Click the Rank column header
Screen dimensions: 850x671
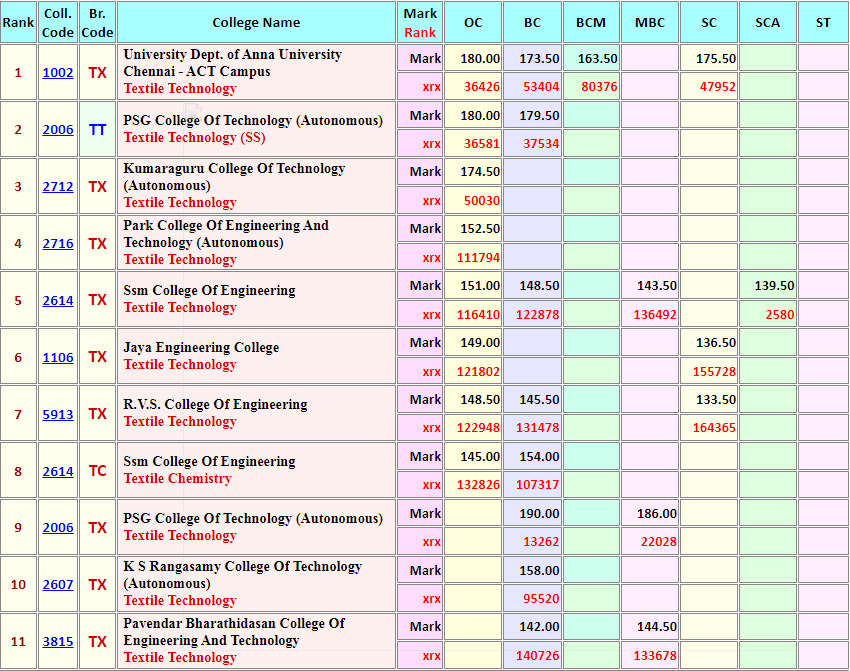tap(18, 22)
